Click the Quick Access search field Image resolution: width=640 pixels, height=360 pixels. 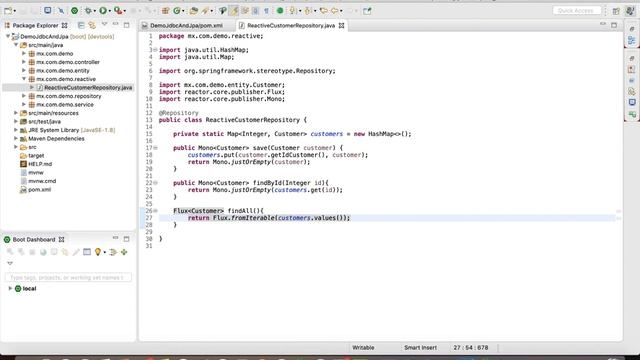pos(577,10)
